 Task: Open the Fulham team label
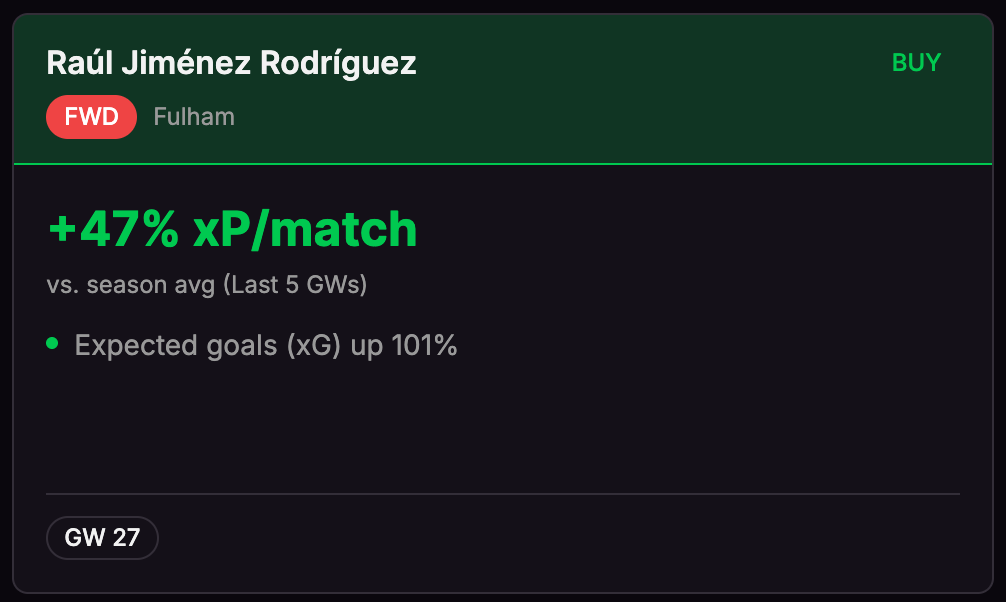pyautogui.click(x=194, y=117)
